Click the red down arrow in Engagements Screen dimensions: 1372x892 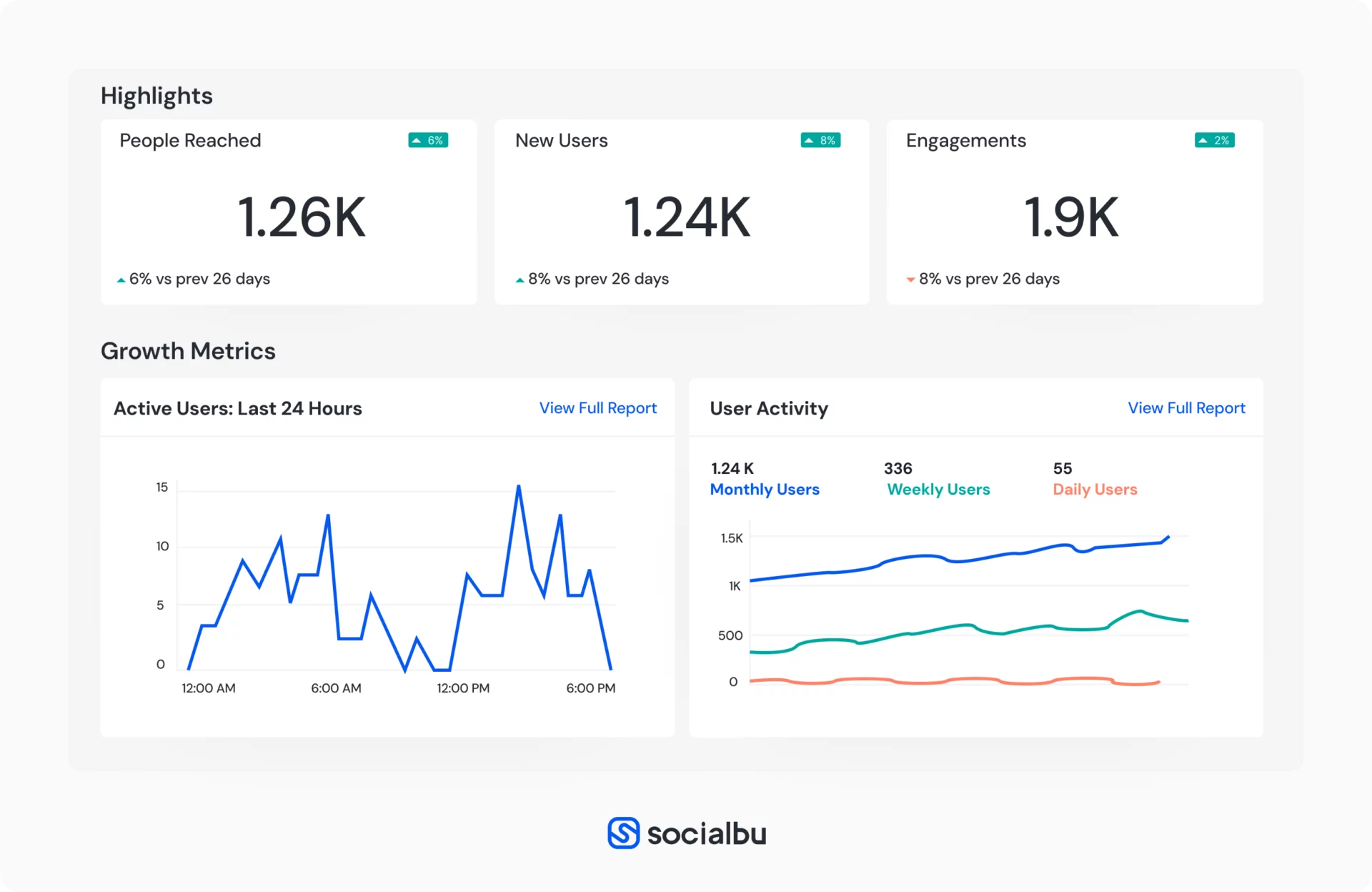910,280
